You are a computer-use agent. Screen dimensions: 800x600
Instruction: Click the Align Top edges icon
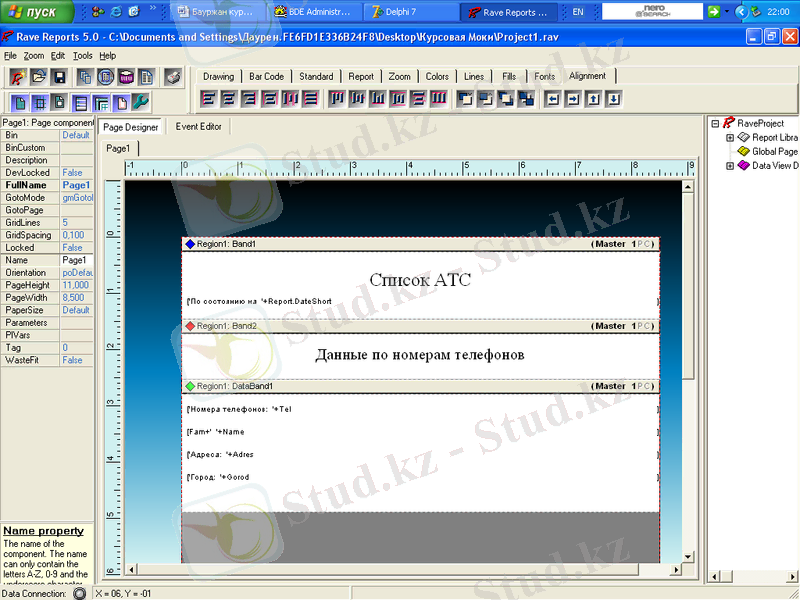tap(336, 98)
